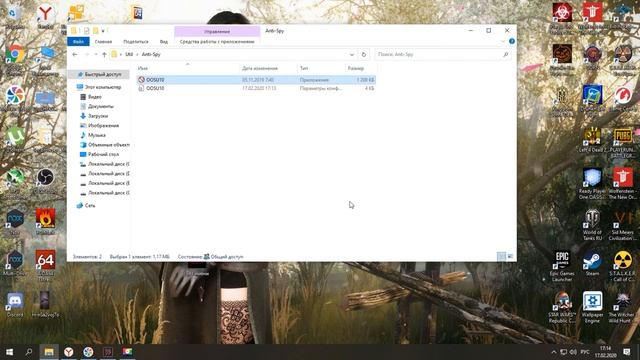Image resolution: width=640 pixels, height=360 pixels.
Task: Open the Управление contextual tab
Action: pos(217,31)
